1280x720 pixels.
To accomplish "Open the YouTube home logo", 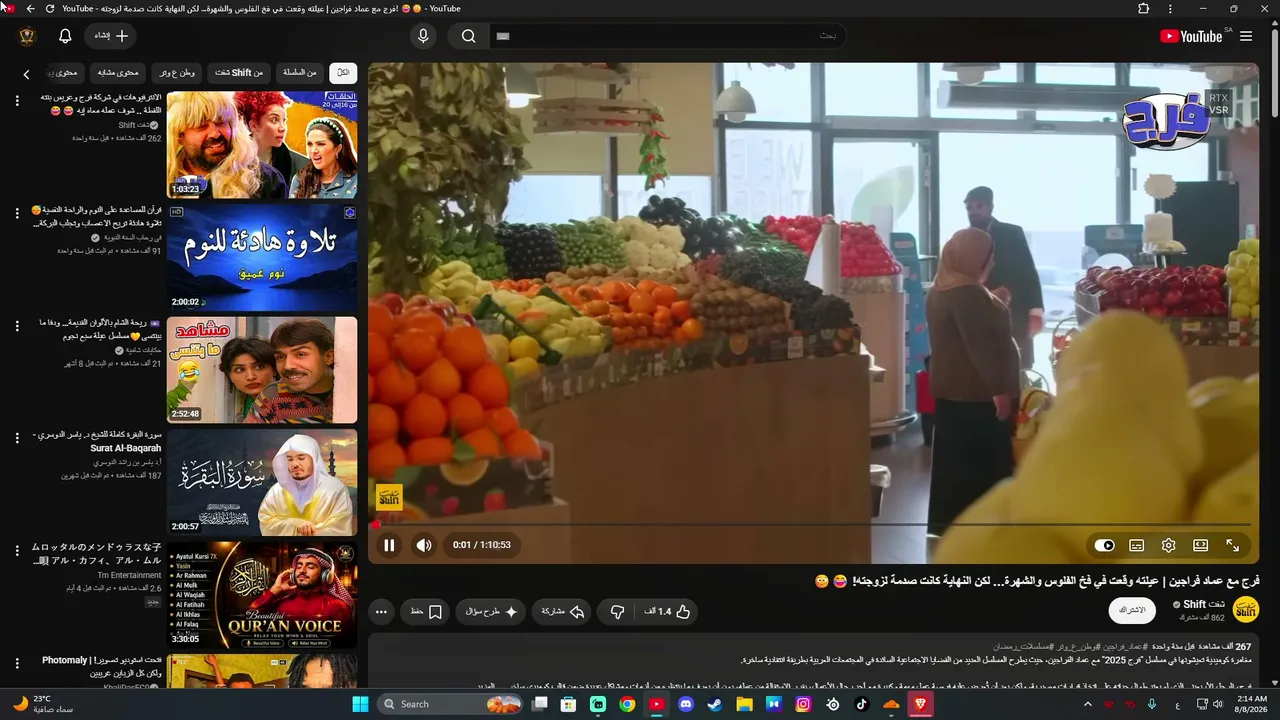I will coord(1191,36).
